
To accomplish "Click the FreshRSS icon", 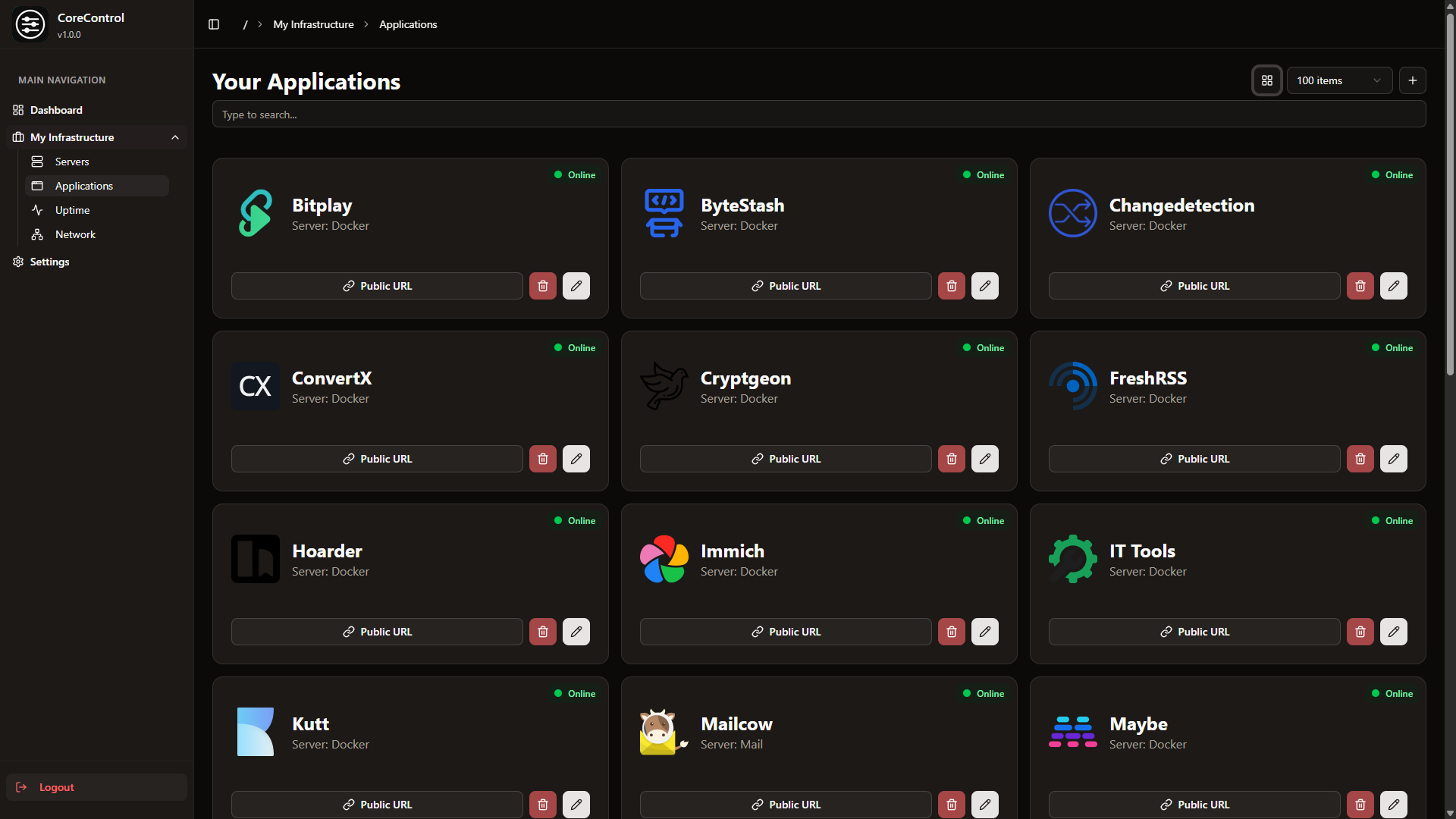I will click(1072, 385).
